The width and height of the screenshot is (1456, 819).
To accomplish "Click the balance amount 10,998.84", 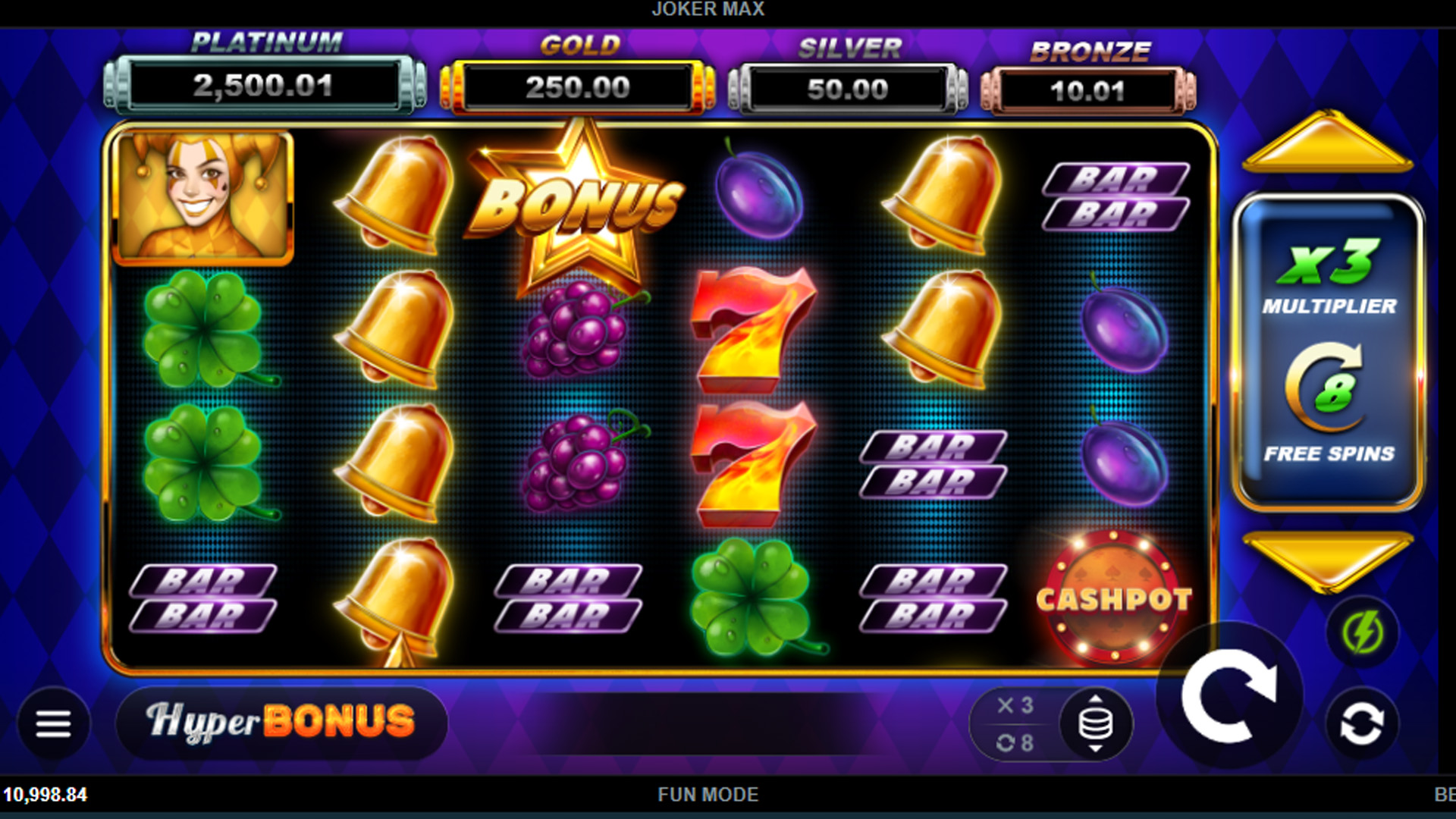I will [45, 795].
